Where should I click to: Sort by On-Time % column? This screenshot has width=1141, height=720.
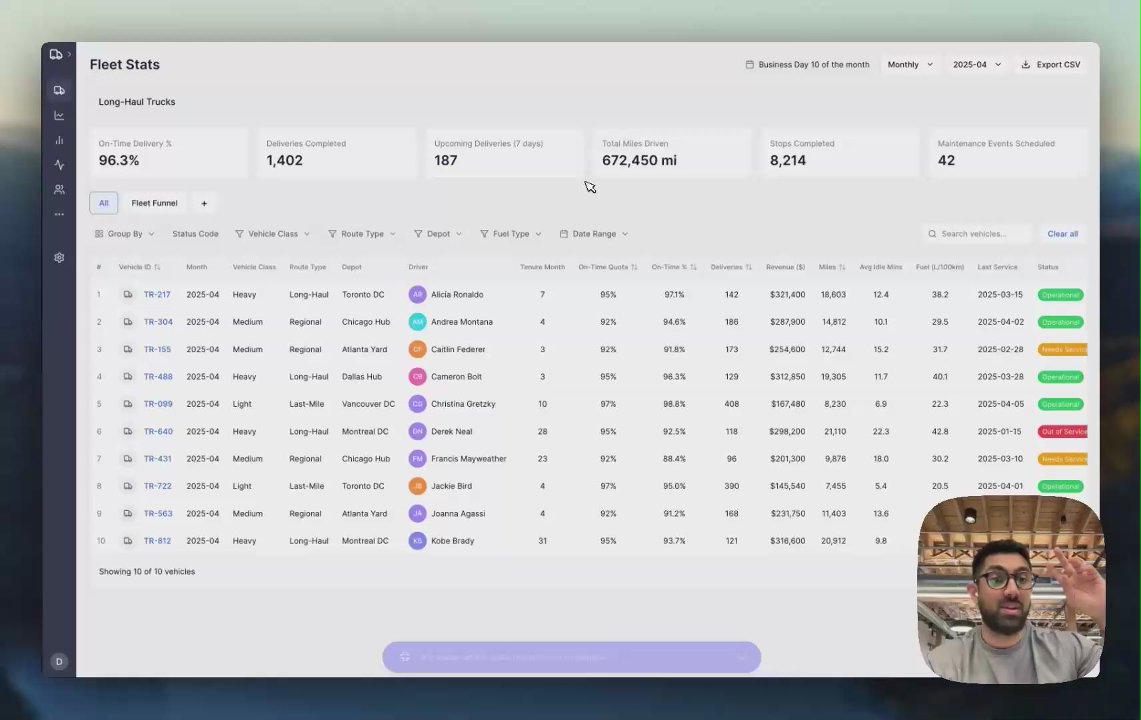tap(674, 267)
